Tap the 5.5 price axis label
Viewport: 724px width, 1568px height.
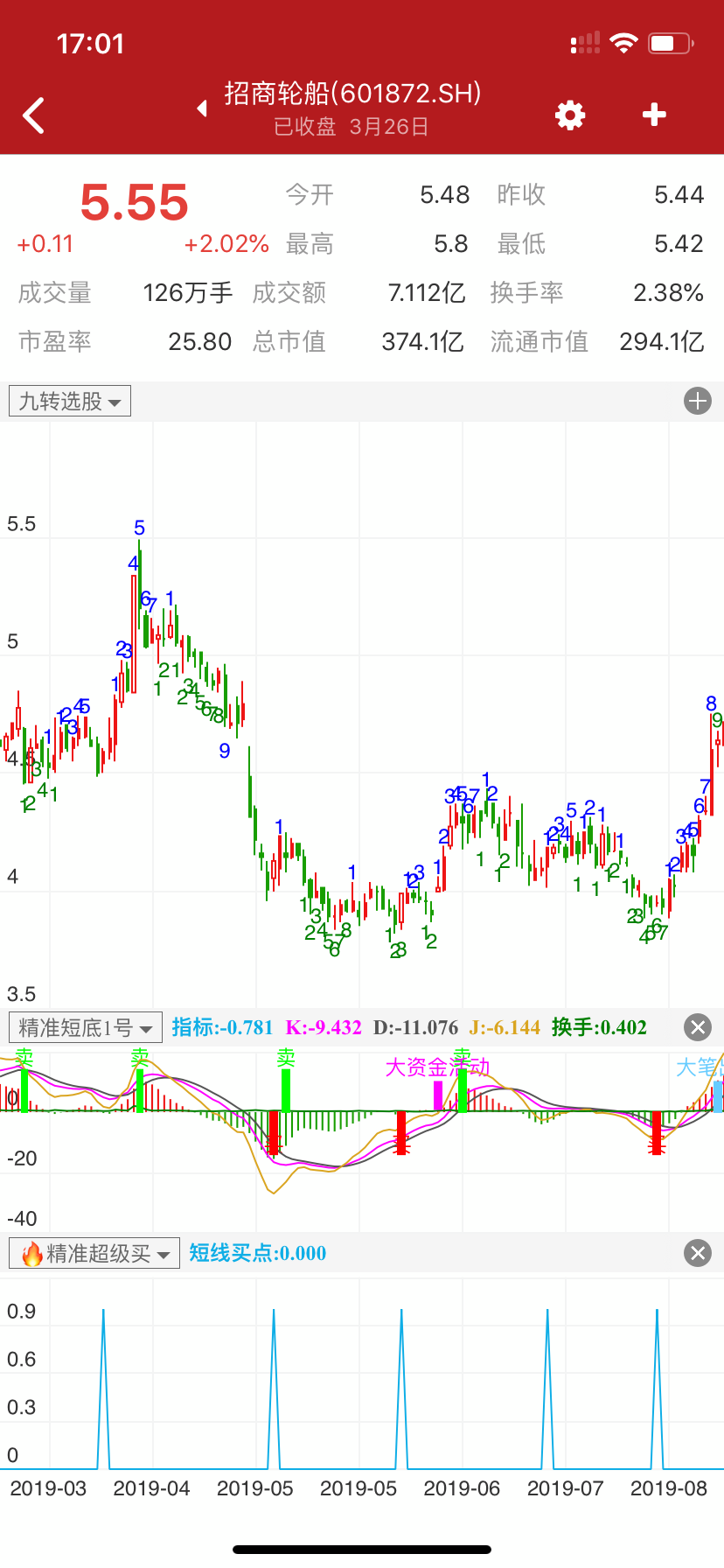coord(21,524)
